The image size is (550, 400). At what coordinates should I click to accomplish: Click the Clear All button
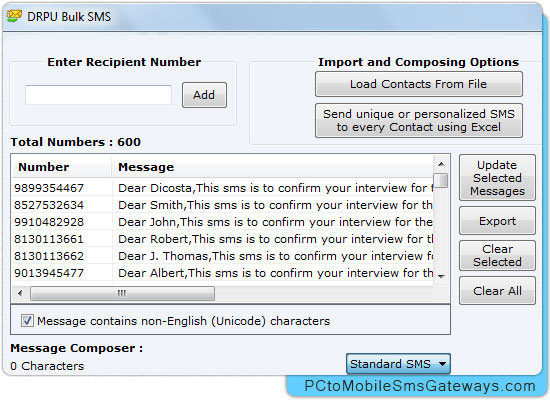coord(497,291)
